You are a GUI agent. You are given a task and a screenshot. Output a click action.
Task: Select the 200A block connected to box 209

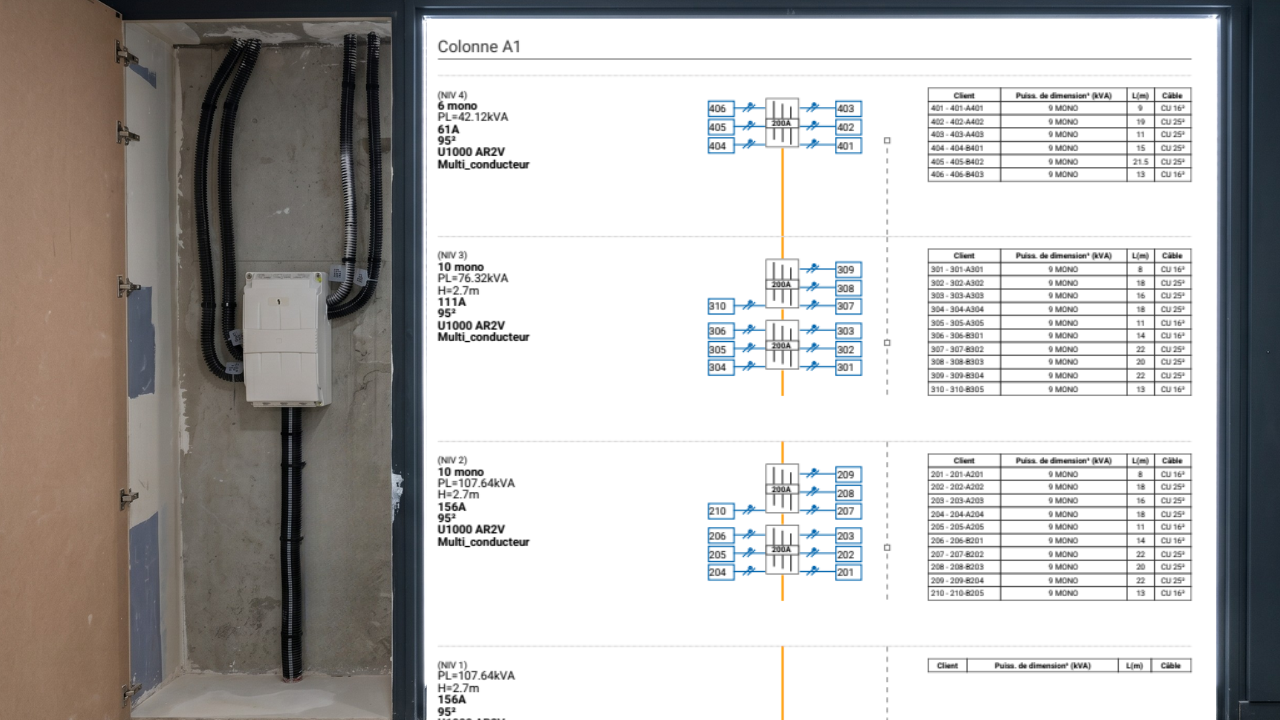click(x=782, y=489)
